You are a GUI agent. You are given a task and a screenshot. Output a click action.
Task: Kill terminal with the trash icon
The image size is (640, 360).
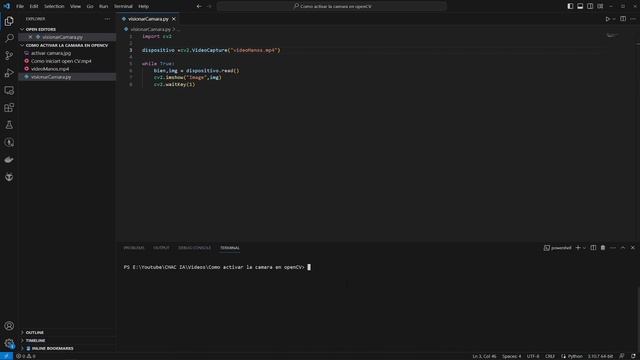click(603, 248)
